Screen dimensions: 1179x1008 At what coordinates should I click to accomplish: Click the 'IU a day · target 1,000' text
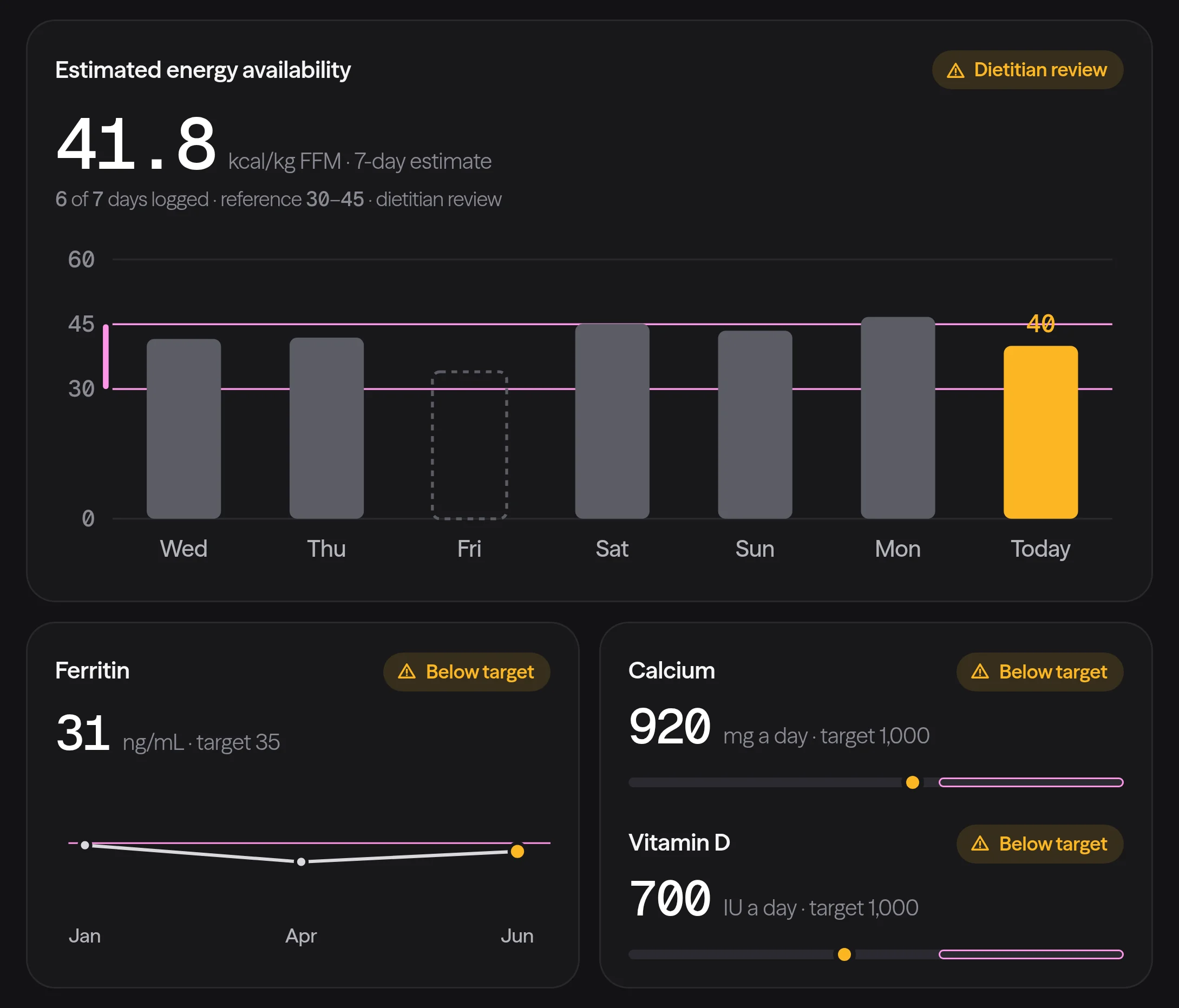pyautogui.click(x=821, y=908)
